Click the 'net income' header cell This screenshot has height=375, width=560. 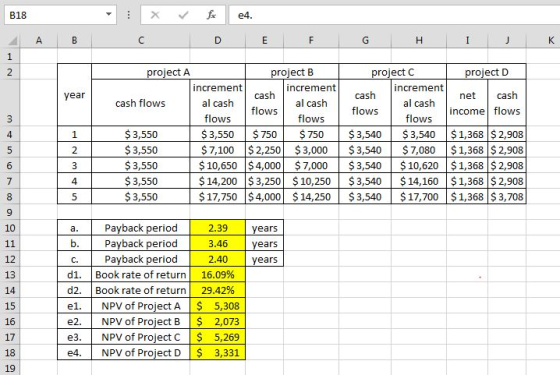pos(467,103)
